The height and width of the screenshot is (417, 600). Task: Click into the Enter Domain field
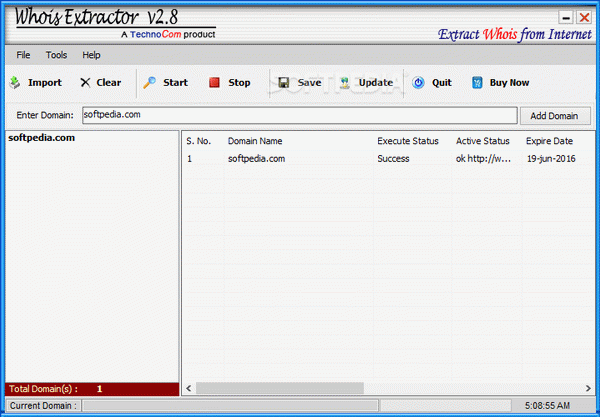300,115
